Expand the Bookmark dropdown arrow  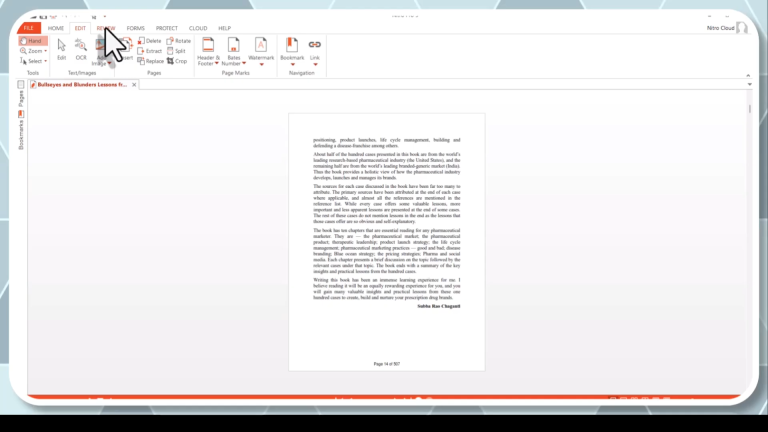pyautogui.click(x=292, y=65)
